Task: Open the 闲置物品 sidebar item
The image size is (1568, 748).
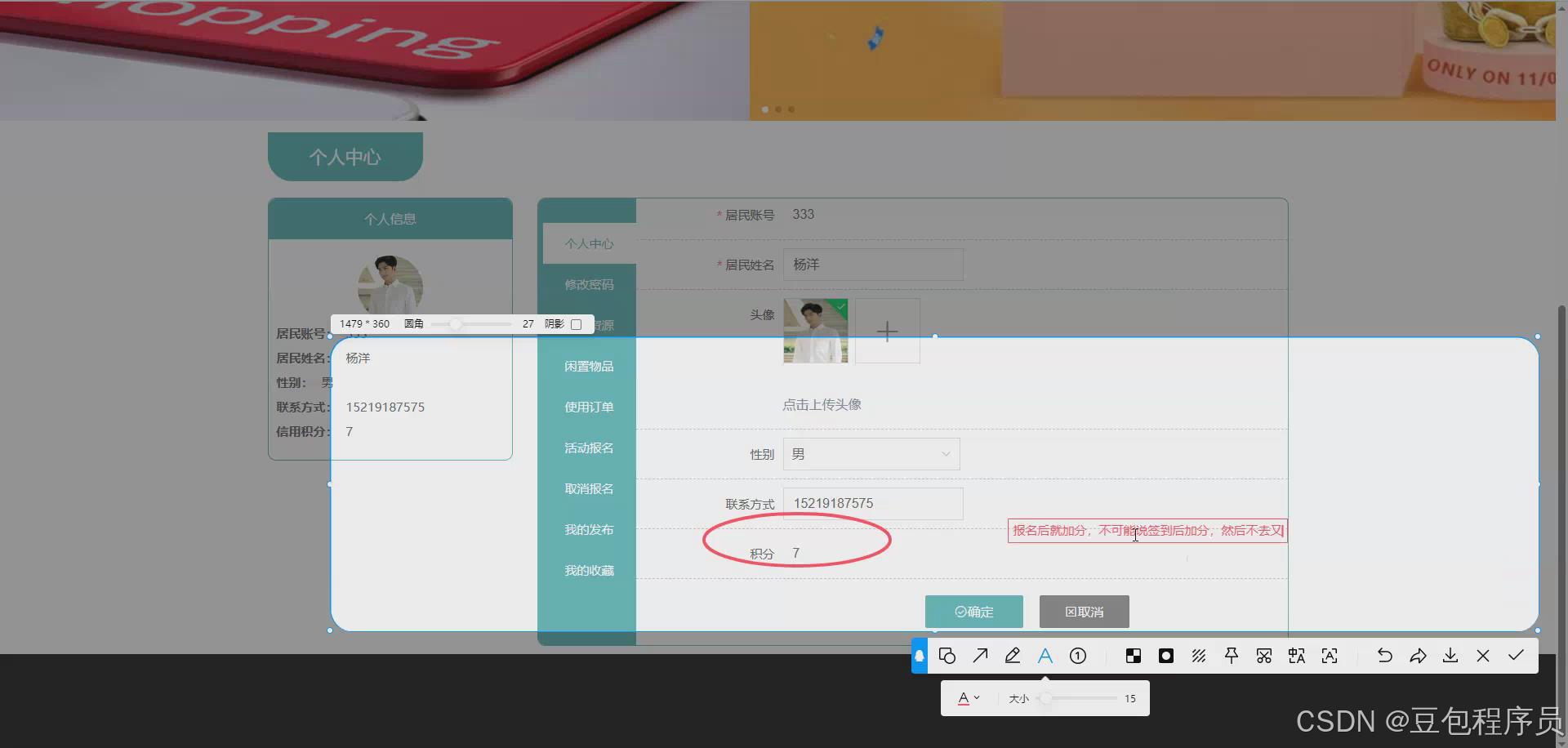Action: 589,366
